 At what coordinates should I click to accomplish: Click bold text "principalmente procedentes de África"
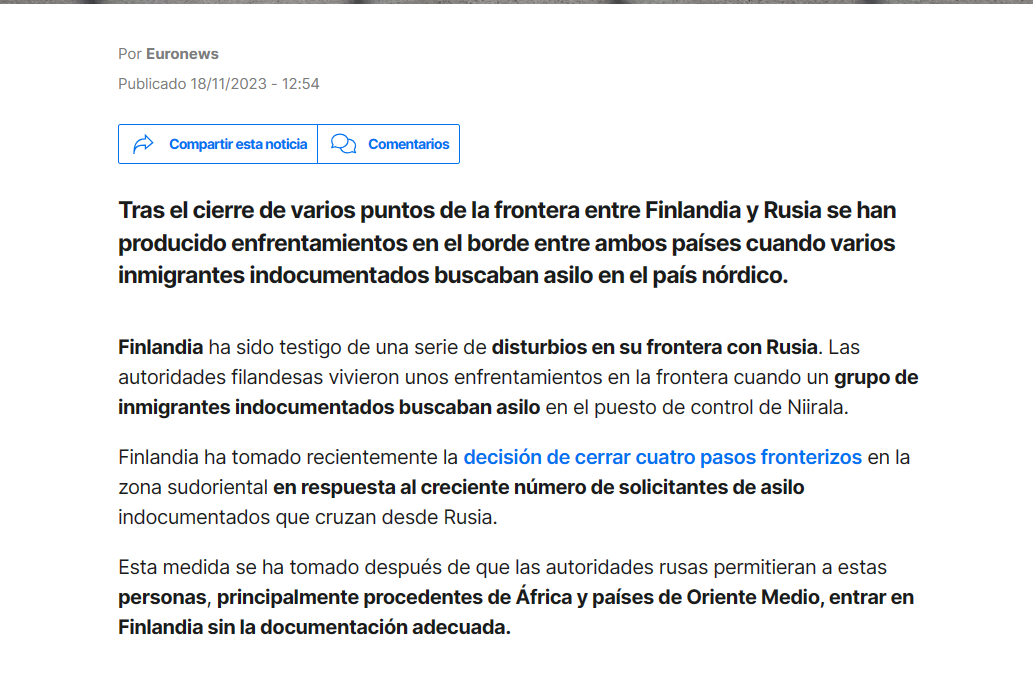point(395,597)
